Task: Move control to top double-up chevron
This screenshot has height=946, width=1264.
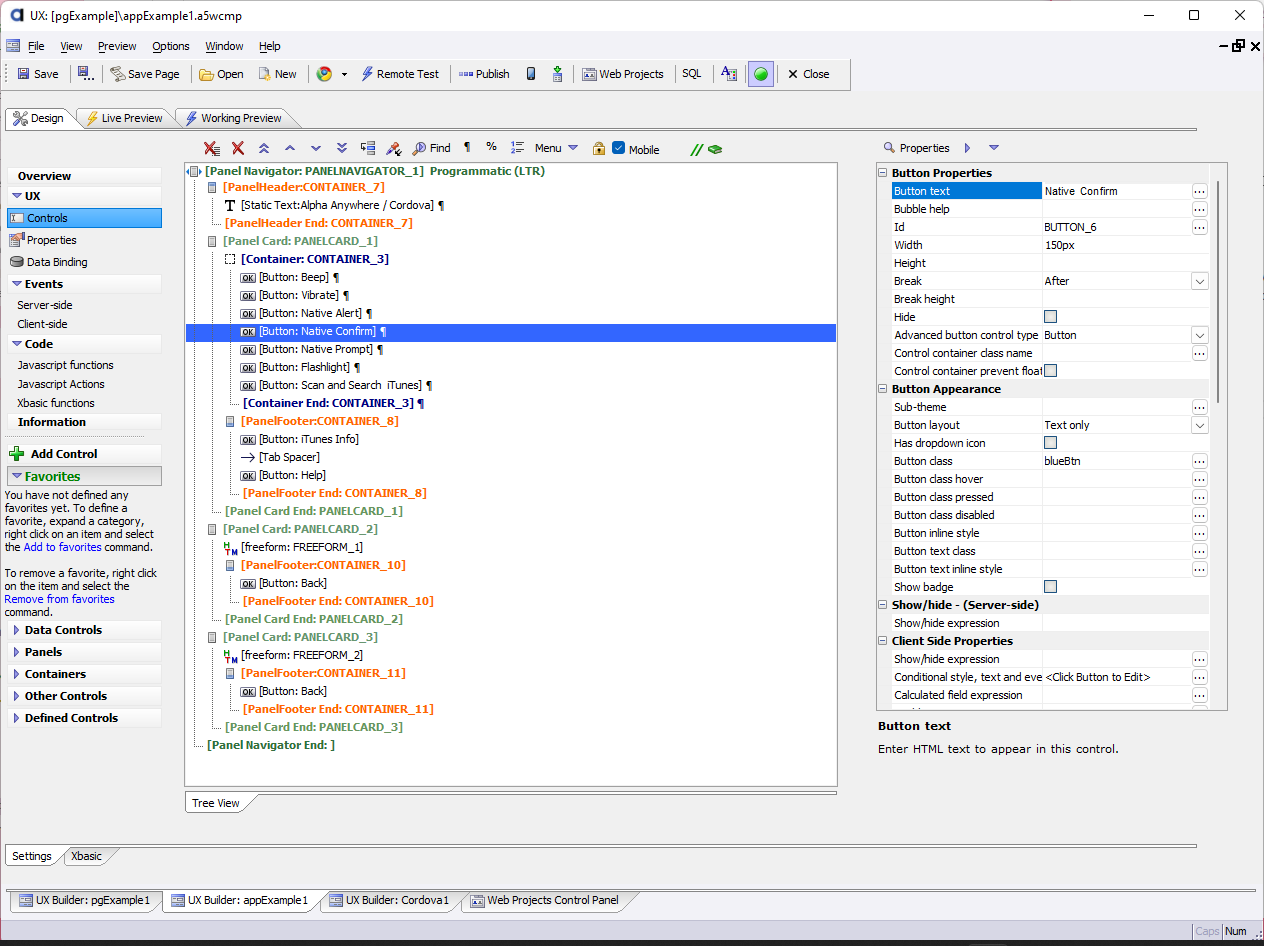Action: [x=264, y=148]
